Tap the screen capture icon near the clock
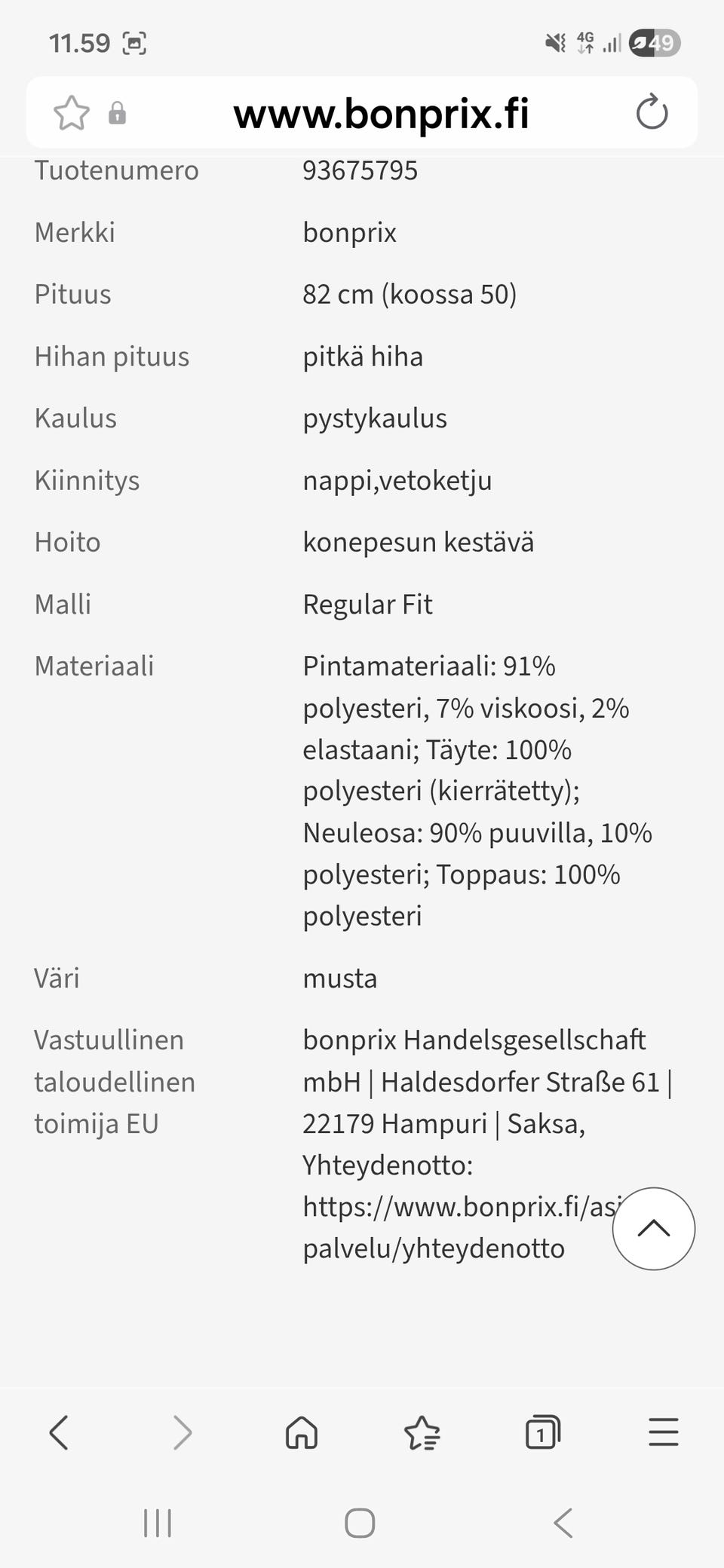 [x=134, y=43]
